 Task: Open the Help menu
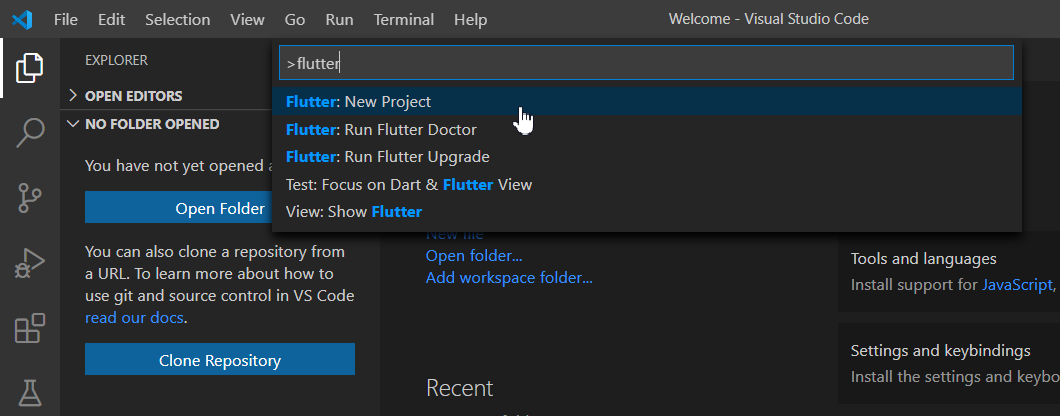(471, 20)
